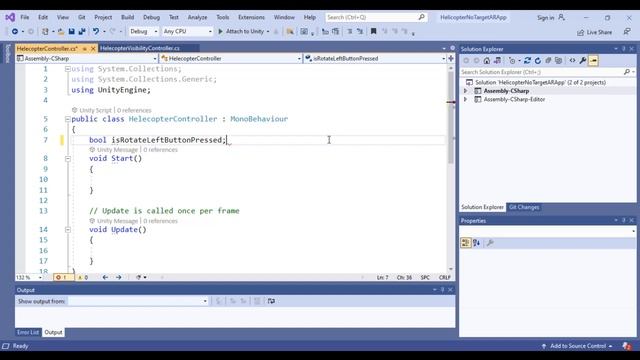Open the Build menu
Screen dimensions: 640x360
[127, 17]
